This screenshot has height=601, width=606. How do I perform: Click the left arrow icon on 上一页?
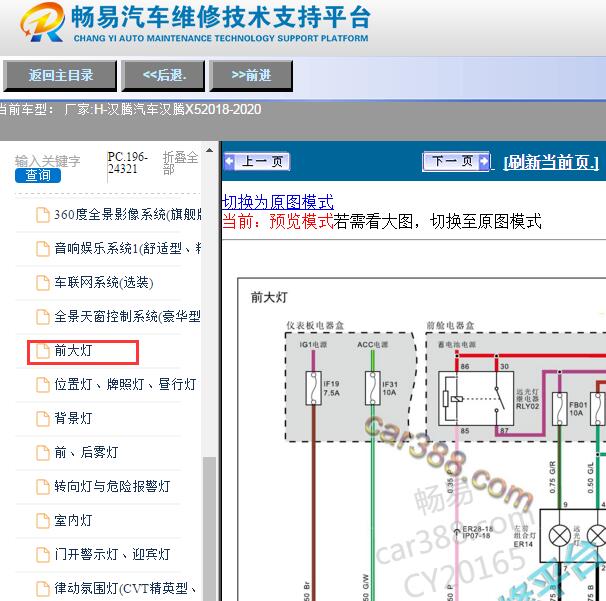(x=230, y=161)
